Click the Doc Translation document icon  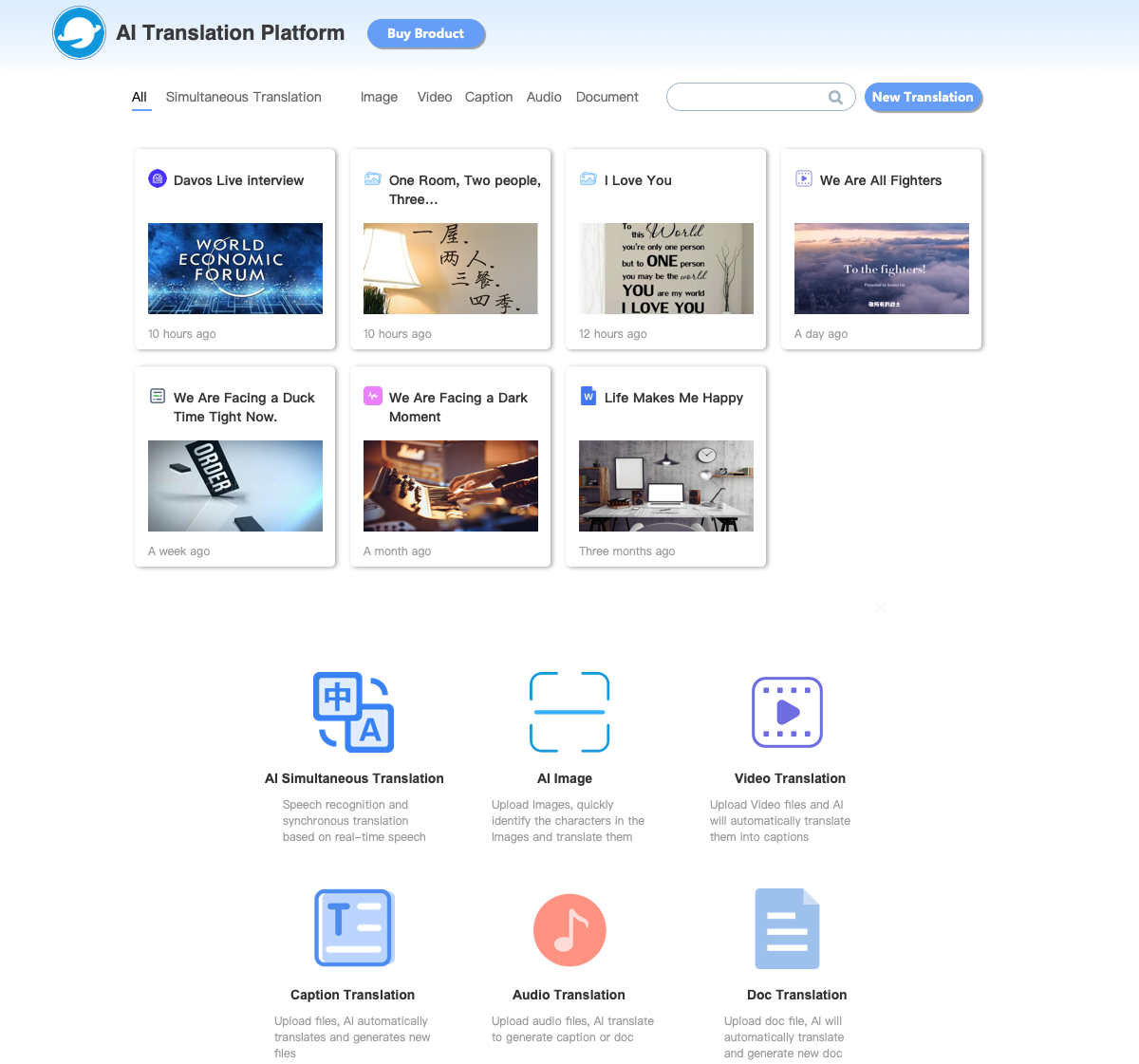[x=787, y=928]
